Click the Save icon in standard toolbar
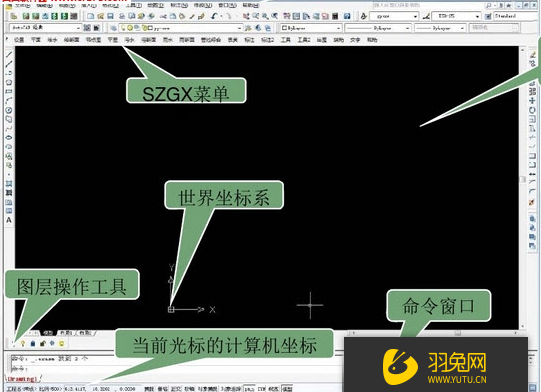Screen dimensions: 541x392 (x=110, y=16)
